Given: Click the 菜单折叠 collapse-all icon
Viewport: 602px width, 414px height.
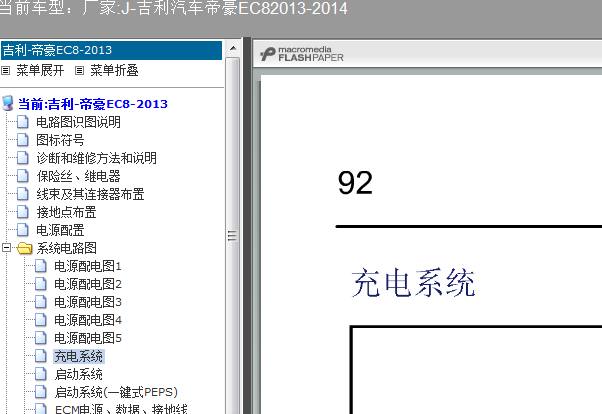Looking at the screenshot, I should (x=79, y=70).
